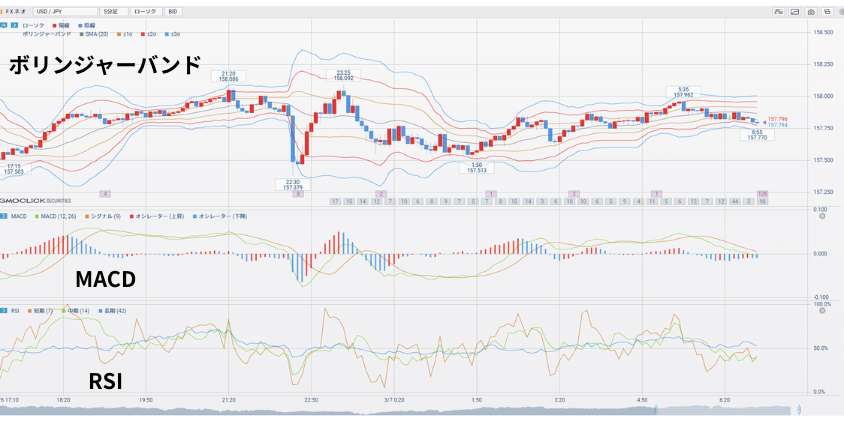The height and width of the screenshot is (422, 844).
Task: Click the camera snapshot icon
Action: point(809,11)
